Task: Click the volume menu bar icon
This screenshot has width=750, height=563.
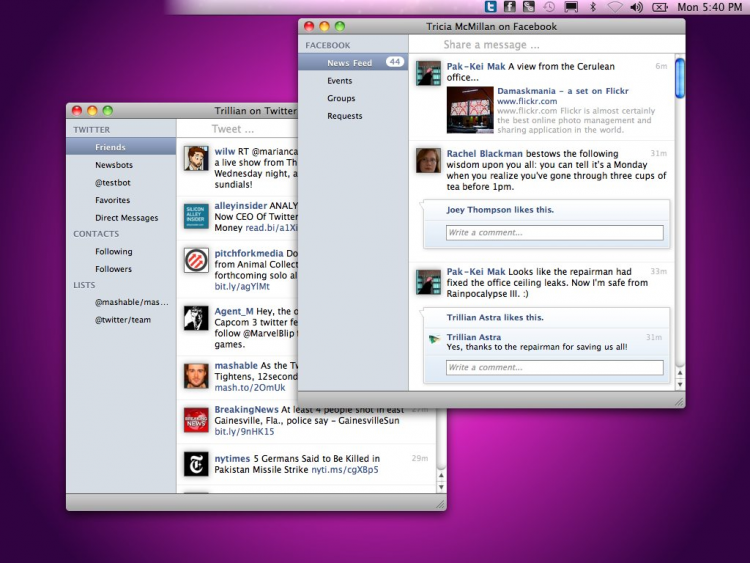Action: coord(637,7)
